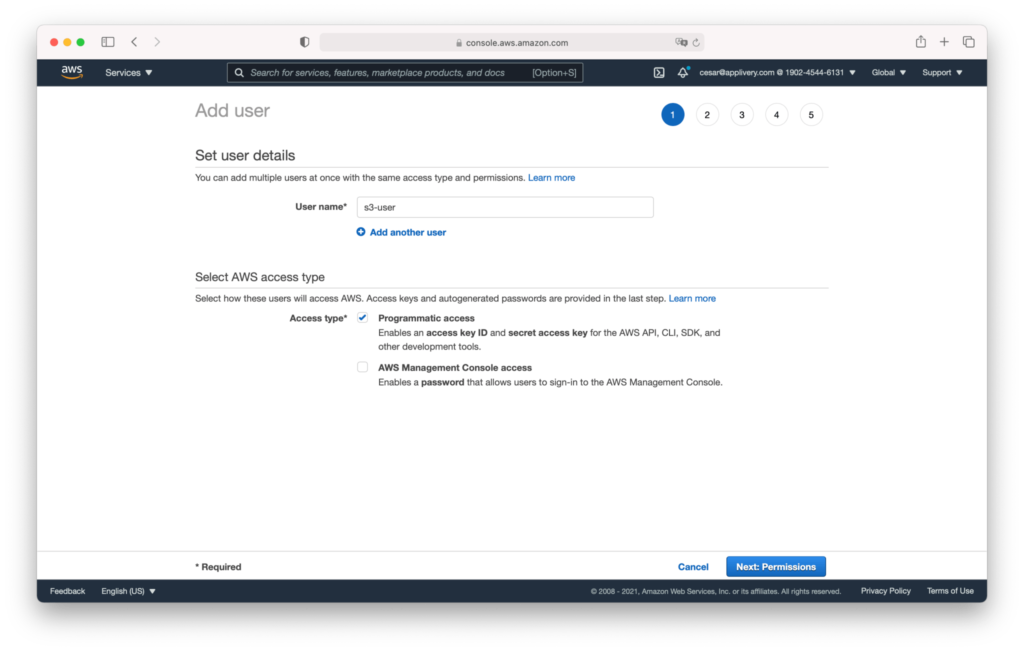1024x651 pixels.
Task: Open Safari's share sheet icon
Action: point(919,41)
